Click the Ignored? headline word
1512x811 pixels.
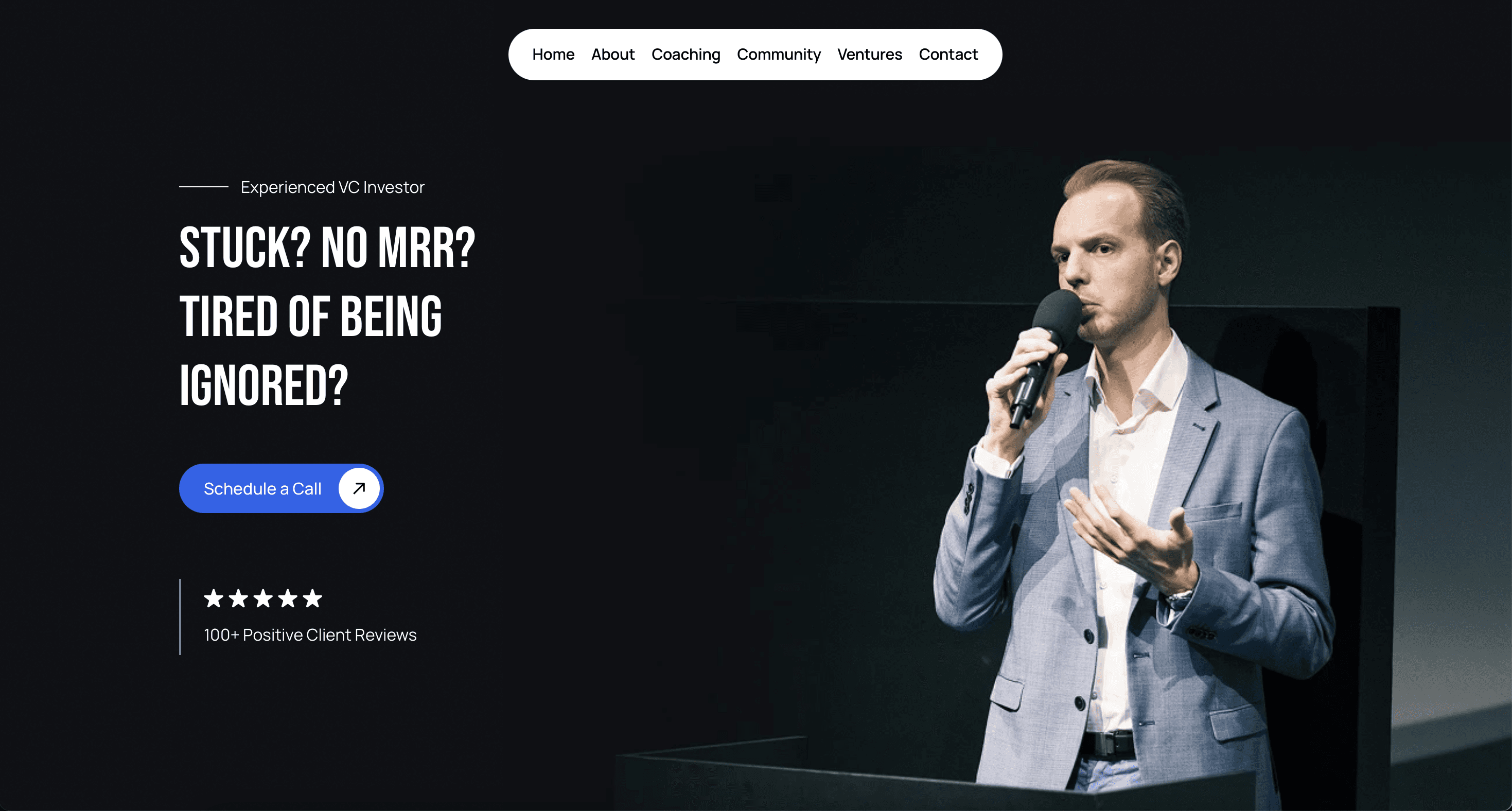(x=263, y=385)
